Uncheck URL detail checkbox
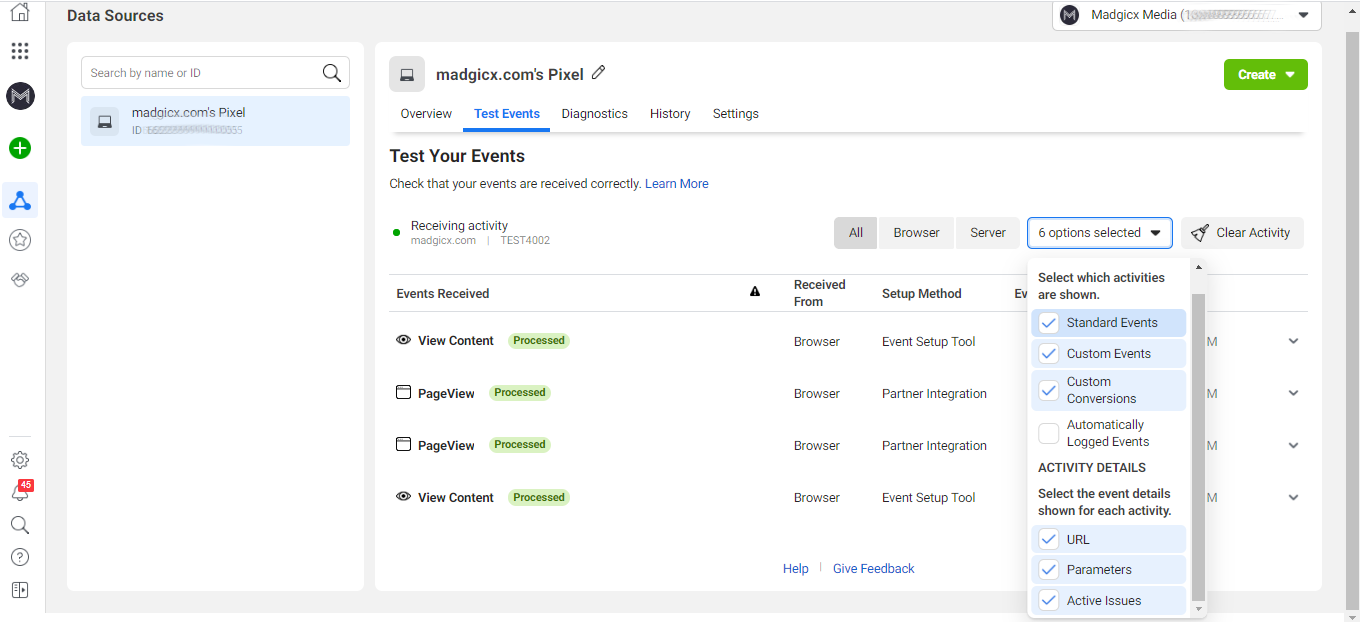1360x622 pixels. click(1049, 539)
